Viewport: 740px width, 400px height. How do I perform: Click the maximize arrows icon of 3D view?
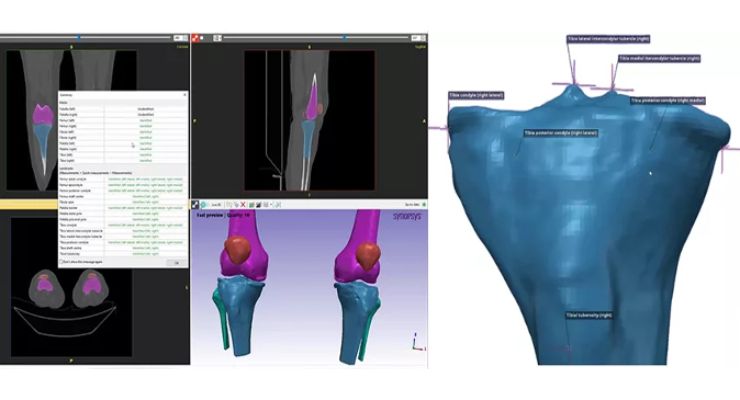[x=195, y=205]
